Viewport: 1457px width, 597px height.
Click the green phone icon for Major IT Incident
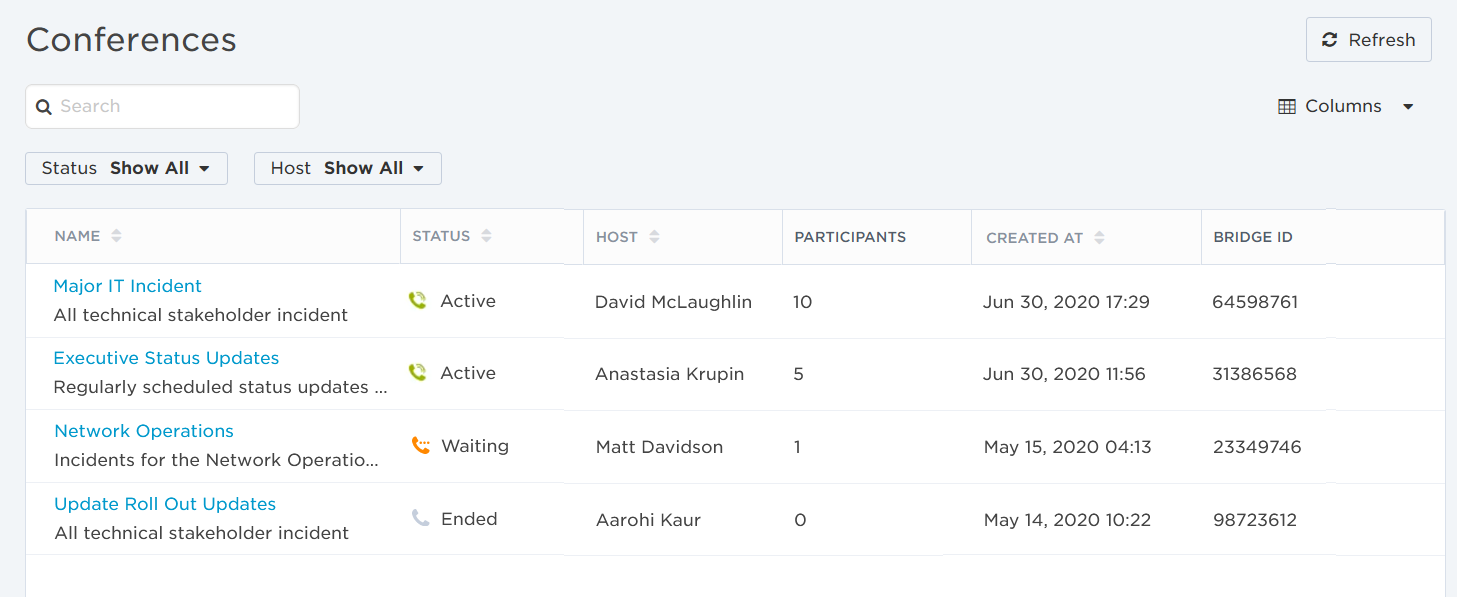pos(418,300)
